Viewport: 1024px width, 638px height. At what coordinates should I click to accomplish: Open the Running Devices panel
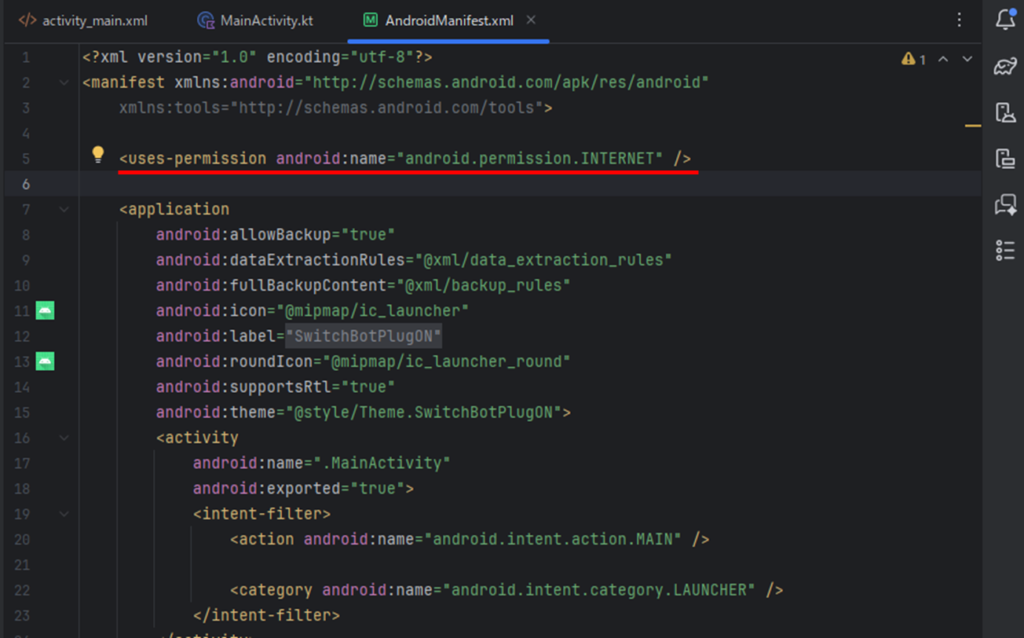(x=1005, y=158)
